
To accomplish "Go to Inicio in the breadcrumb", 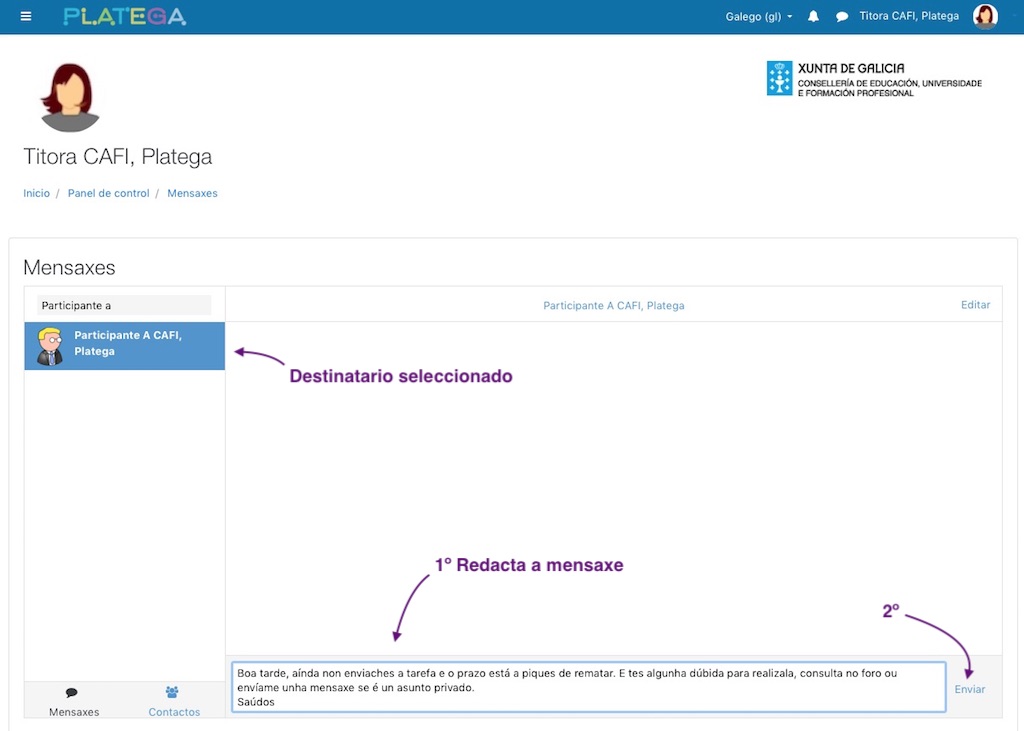I will pos(37,193).
